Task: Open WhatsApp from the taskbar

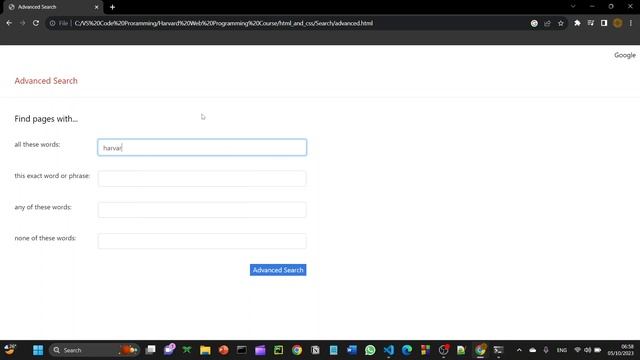Action: click(x=370, y=350)
